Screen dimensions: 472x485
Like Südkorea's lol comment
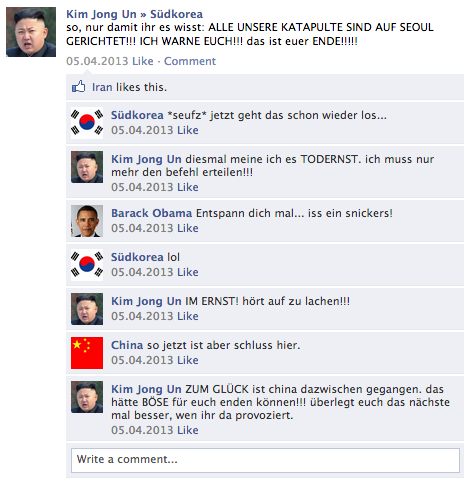point(188,272)
